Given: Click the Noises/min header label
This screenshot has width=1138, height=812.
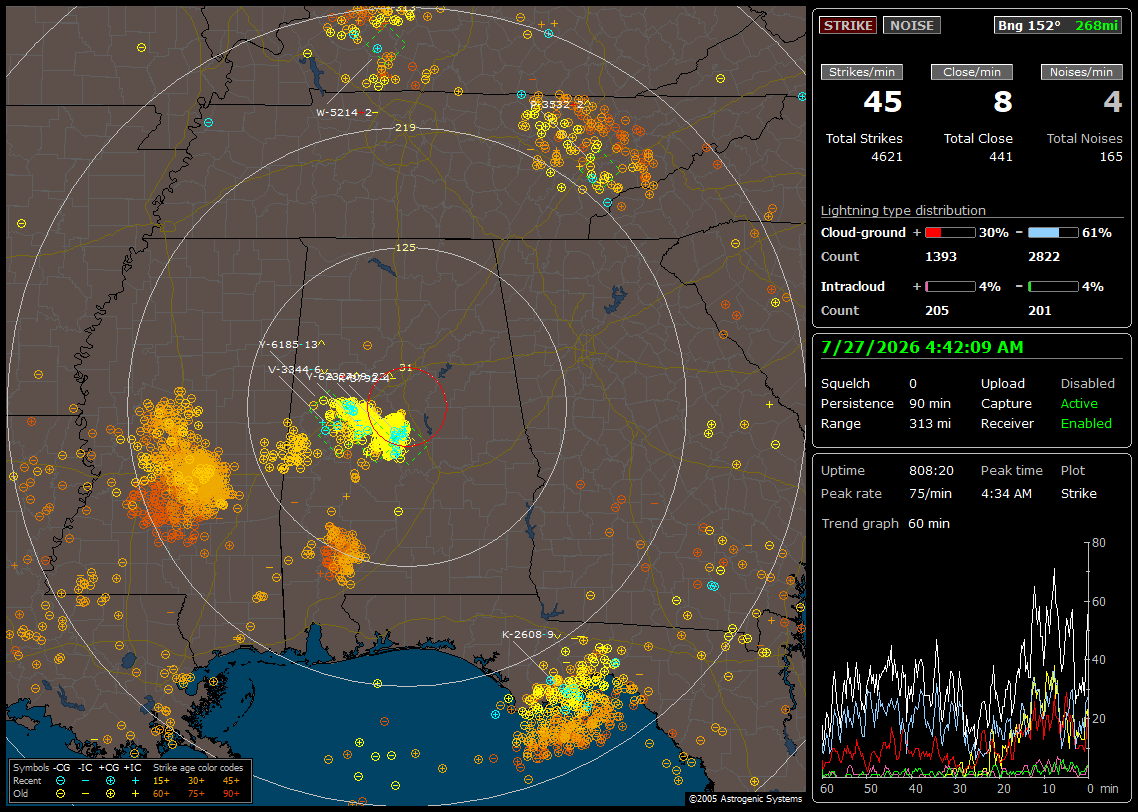Looking at the screenshot, I should [1081, 72].
